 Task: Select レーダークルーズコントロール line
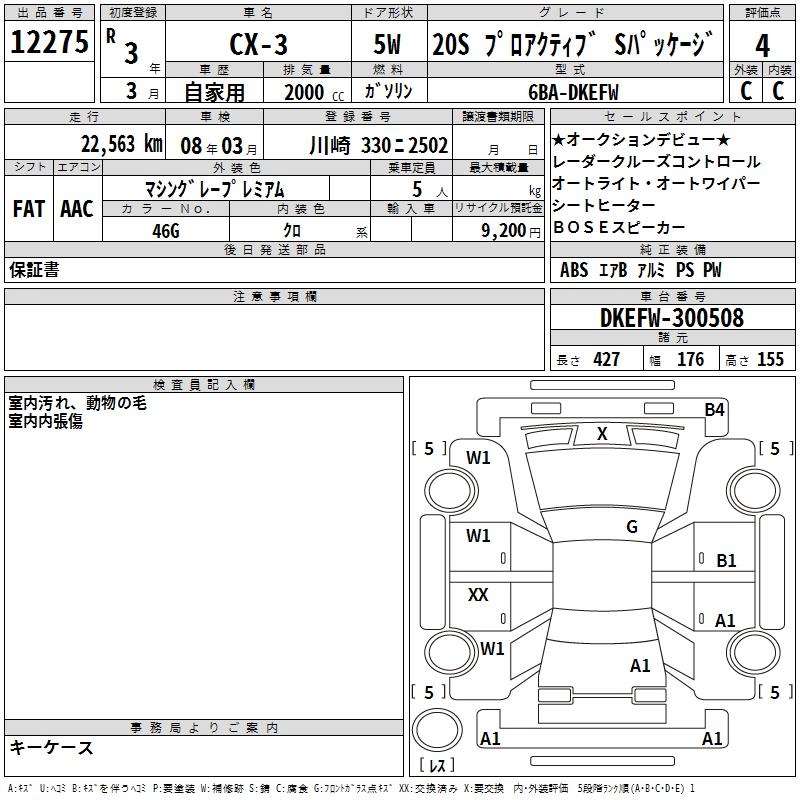656,162
